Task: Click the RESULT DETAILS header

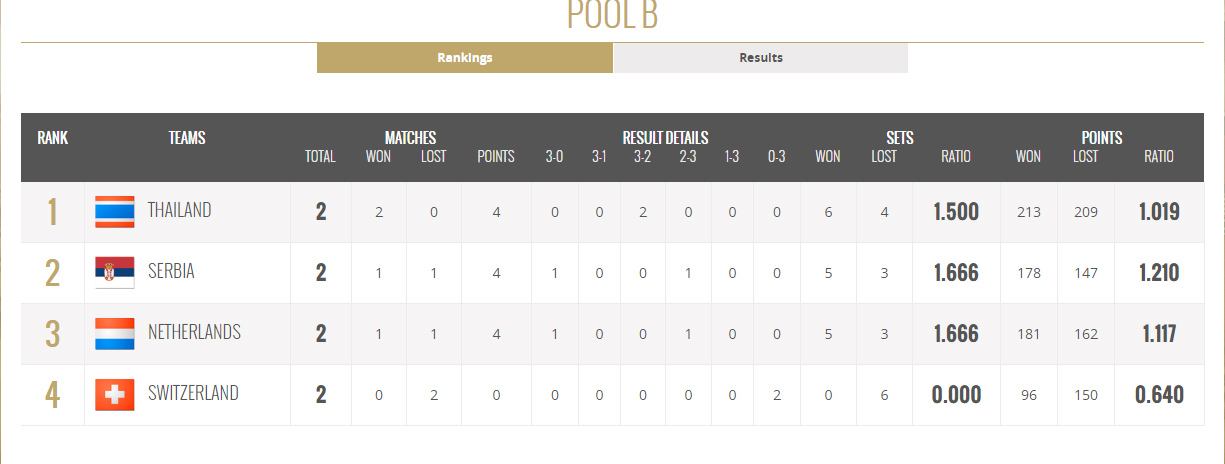Action: 665,138
